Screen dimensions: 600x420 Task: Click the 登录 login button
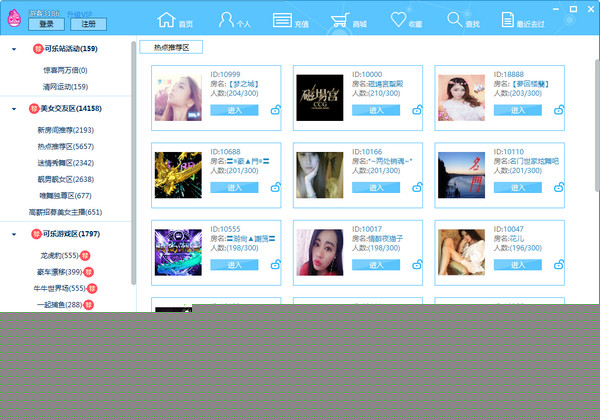pyautogui.click(x=46, y=24)
